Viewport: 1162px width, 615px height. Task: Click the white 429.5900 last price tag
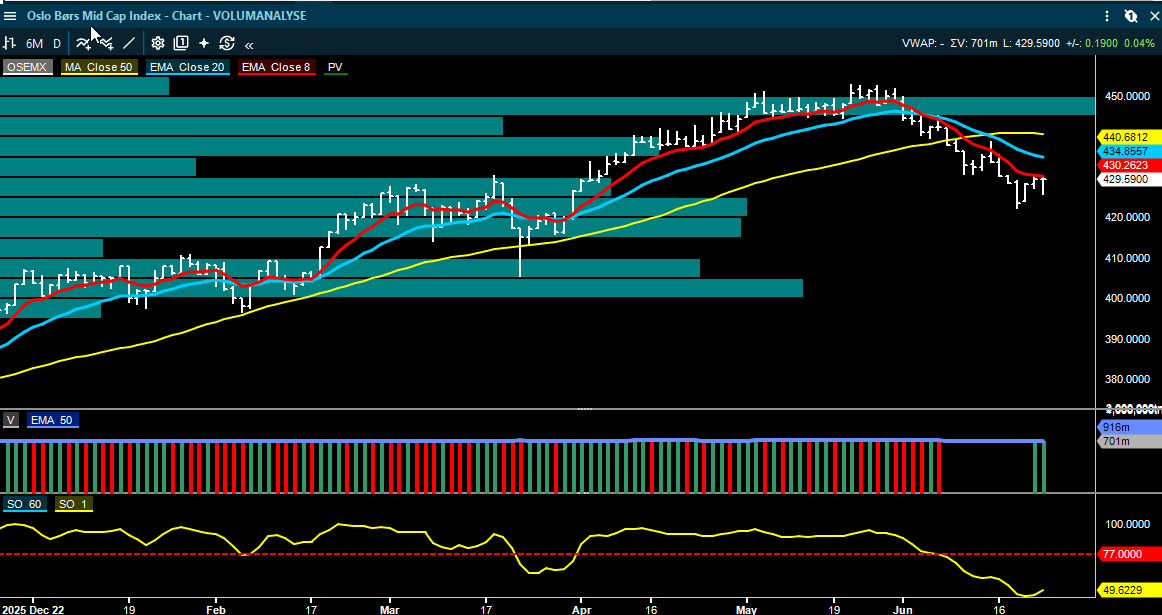[x=1128, y=179]
